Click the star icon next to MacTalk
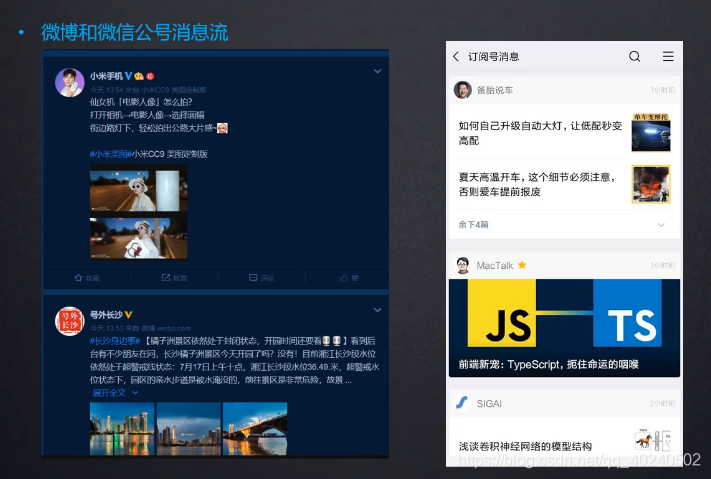 tap(522, 265)
